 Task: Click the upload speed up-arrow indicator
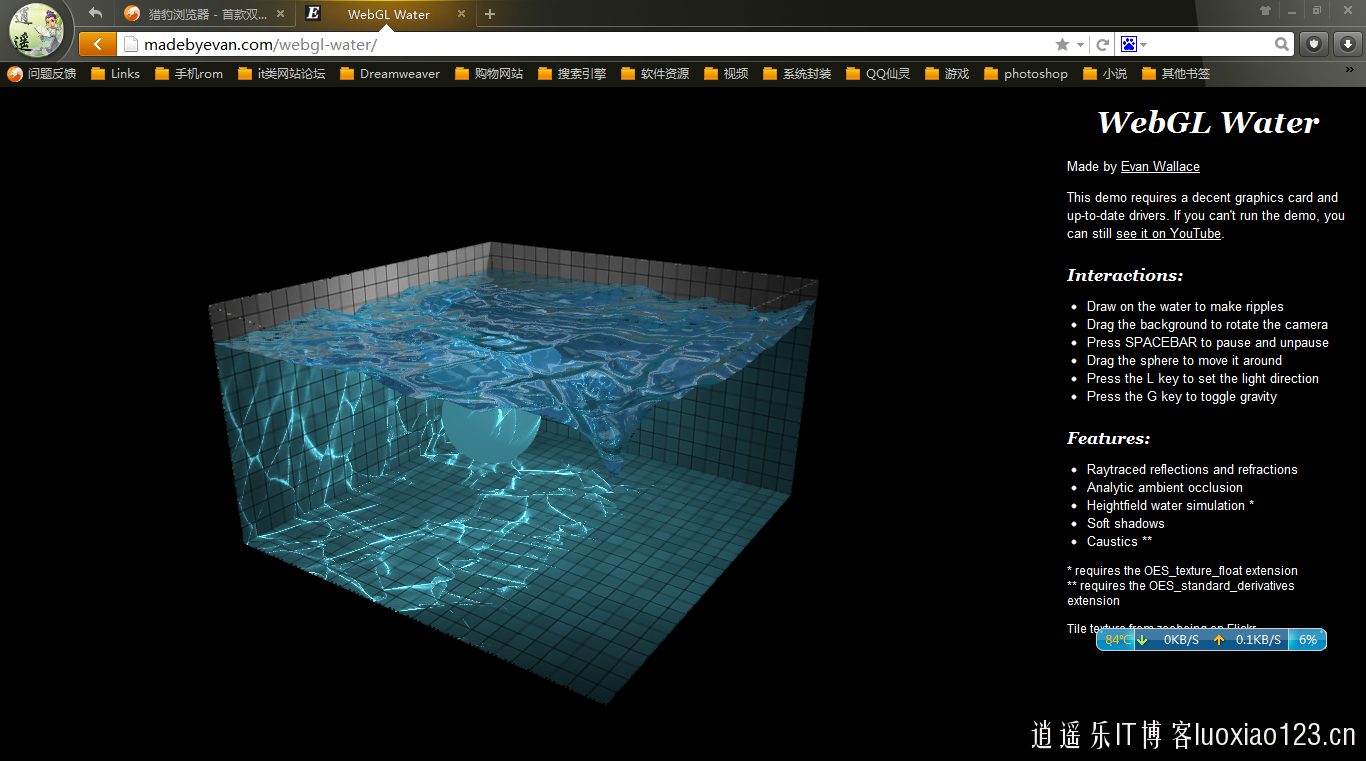point(1218,640)
